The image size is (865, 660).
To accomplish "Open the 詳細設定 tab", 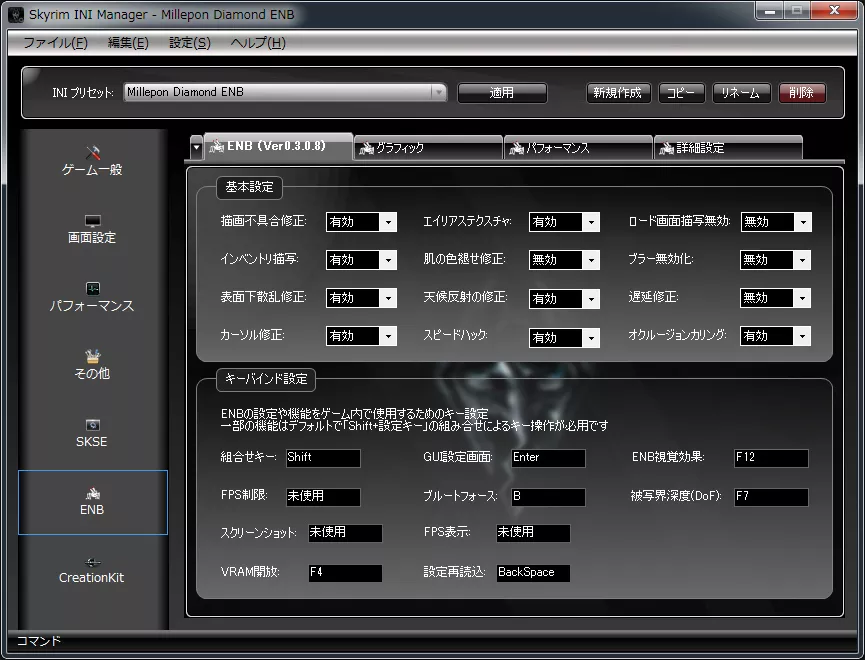I will pyautogui.click(x=728, y=148).
